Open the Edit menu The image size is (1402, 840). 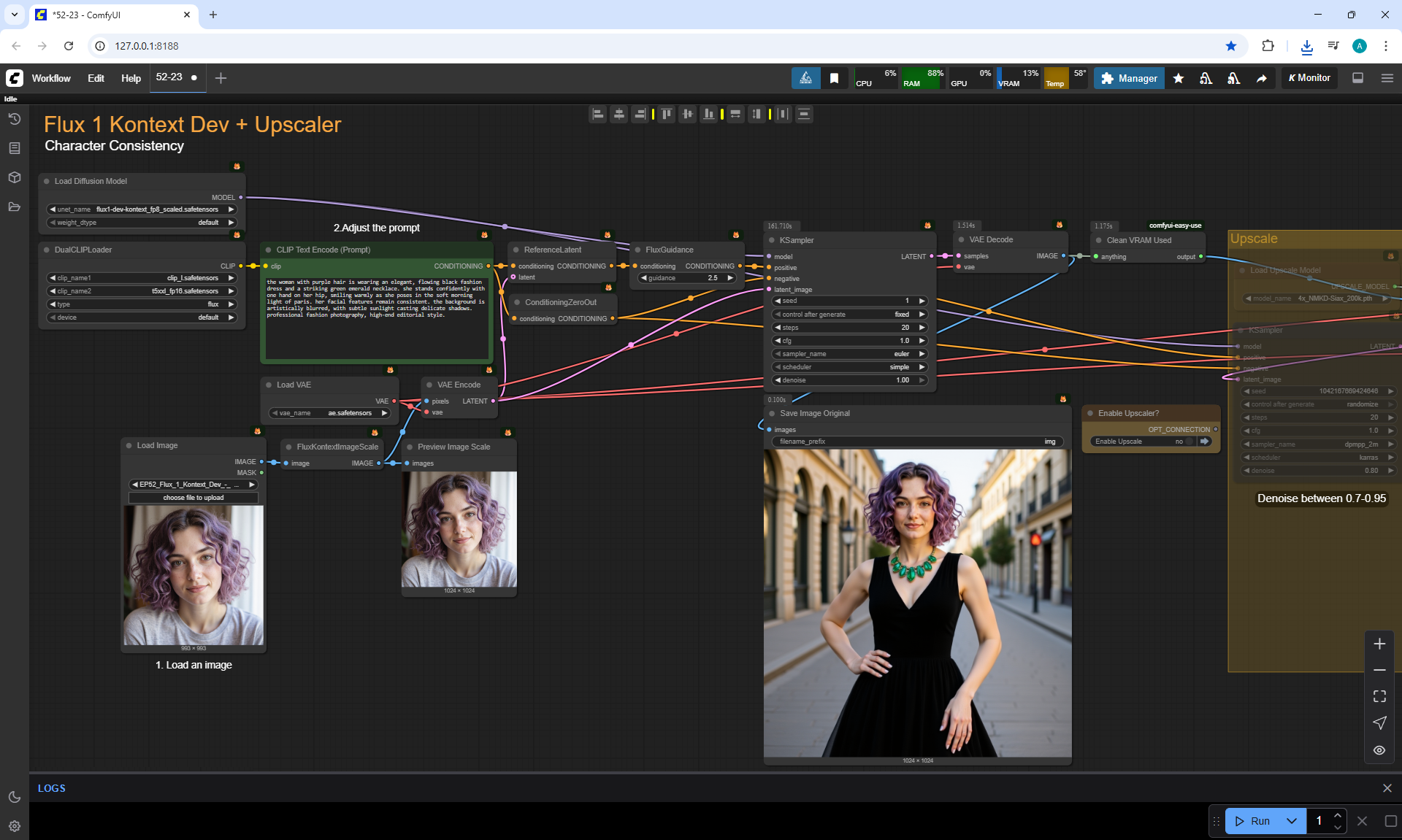coord(96,78)
